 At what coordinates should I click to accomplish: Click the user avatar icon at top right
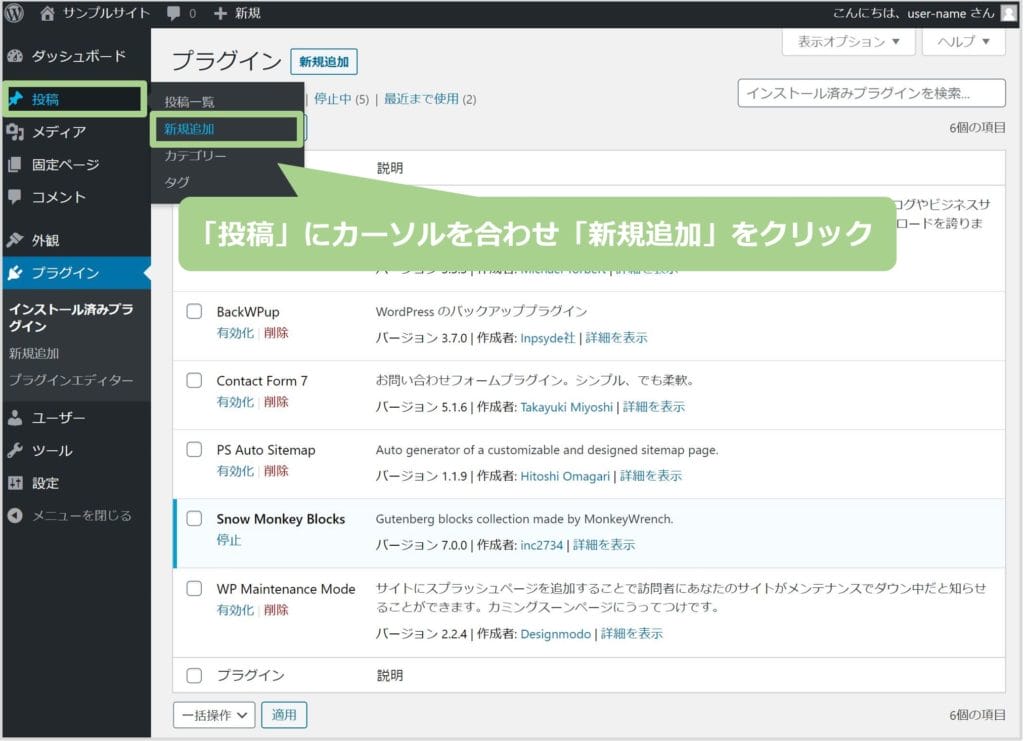(x=1009, y=13)
